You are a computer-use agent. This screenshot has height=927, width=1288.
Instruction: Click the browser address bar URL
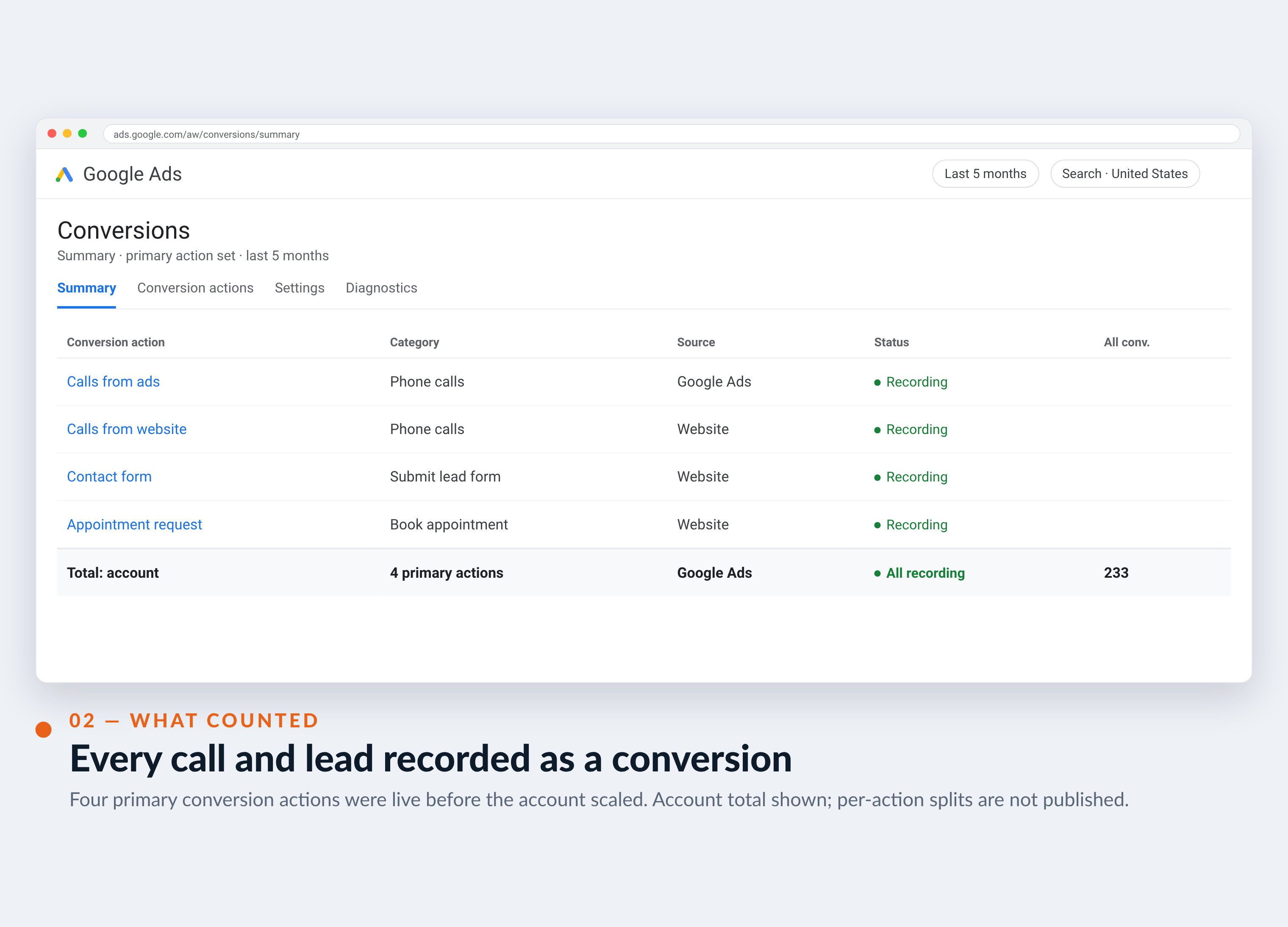click(x=207, y=135)
